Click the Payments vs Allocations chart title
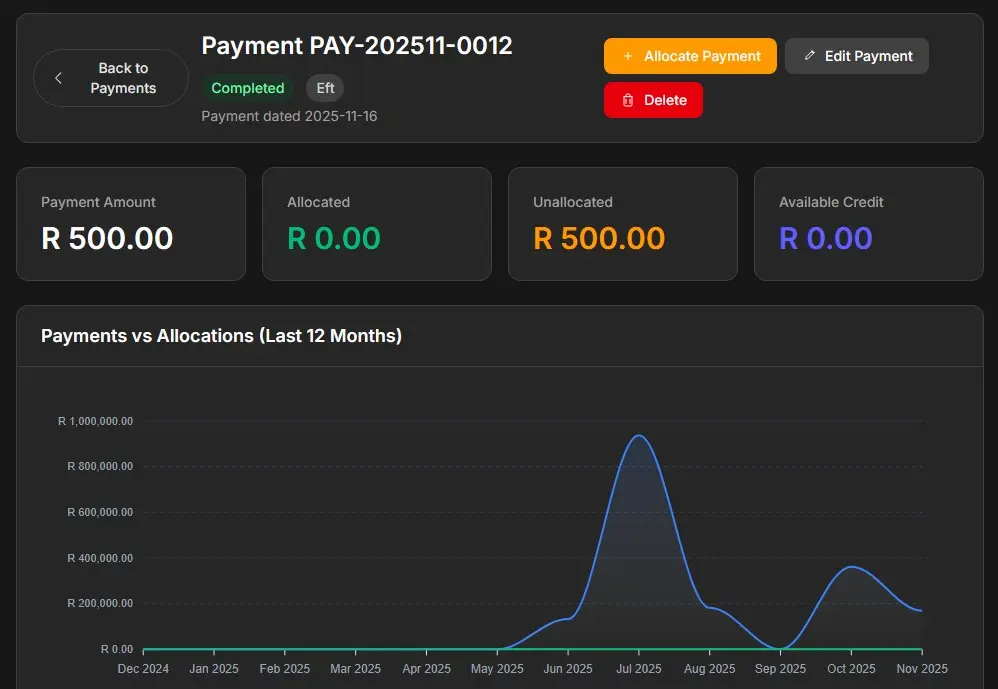 [x=221, y=336]
